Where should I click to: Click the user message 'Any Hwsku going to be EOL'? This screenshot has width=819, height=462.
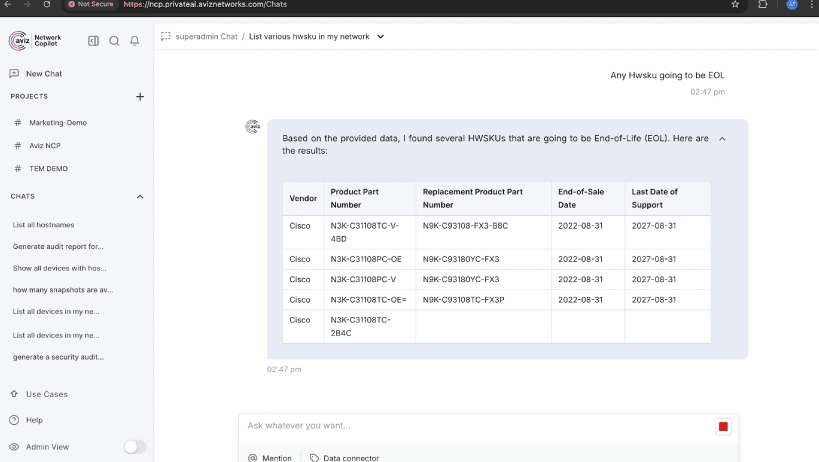pos(668,75)
